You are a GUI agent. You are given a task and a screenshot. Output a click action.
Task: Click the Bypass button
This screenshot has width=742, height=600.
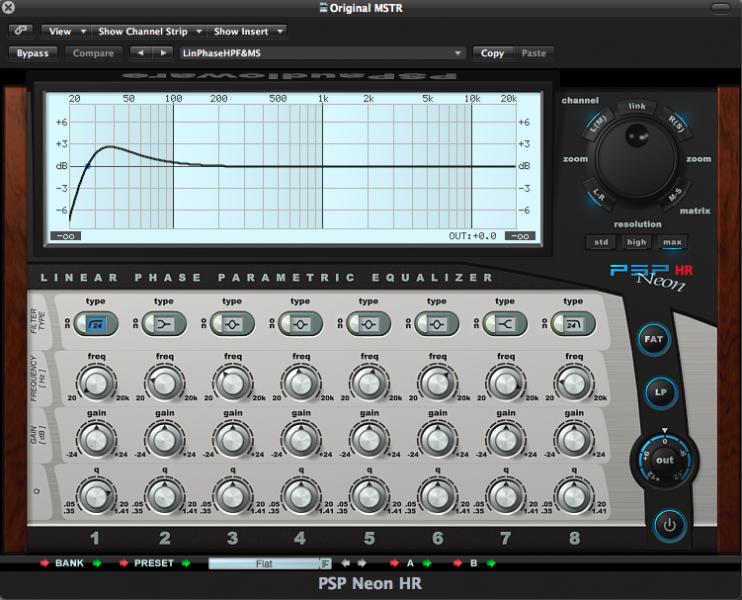[33, 53]
